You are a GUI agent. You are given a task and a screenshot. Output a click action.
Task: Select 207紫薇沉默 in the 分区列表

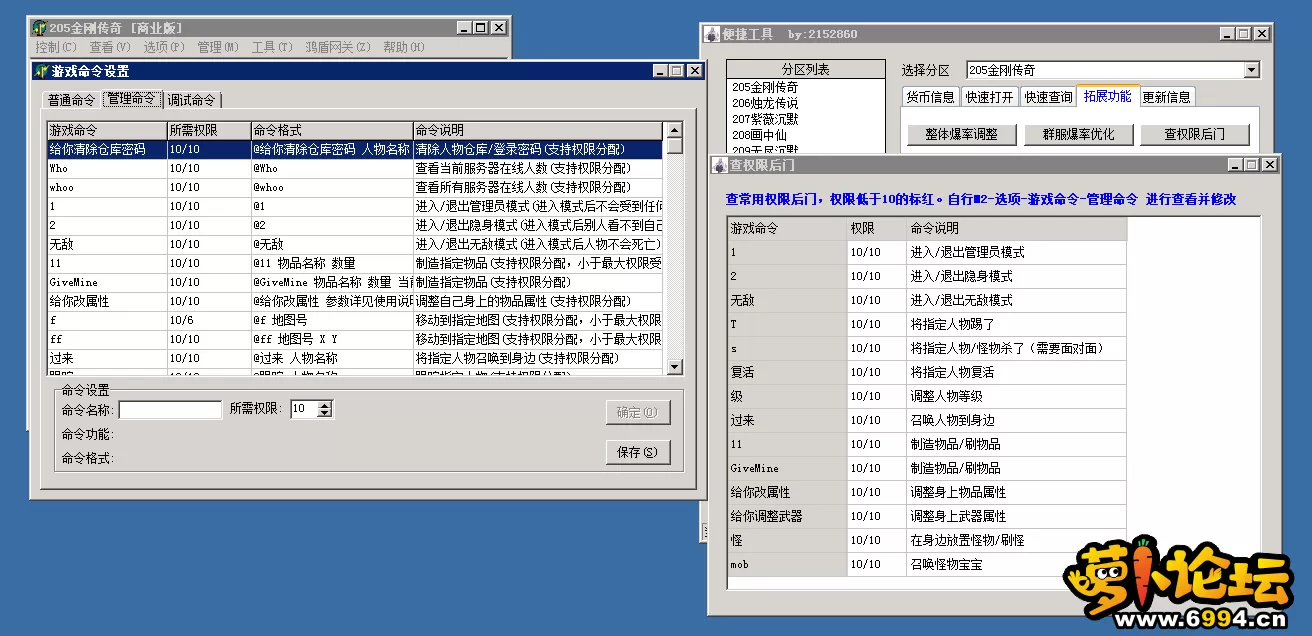tap(806, 119)
